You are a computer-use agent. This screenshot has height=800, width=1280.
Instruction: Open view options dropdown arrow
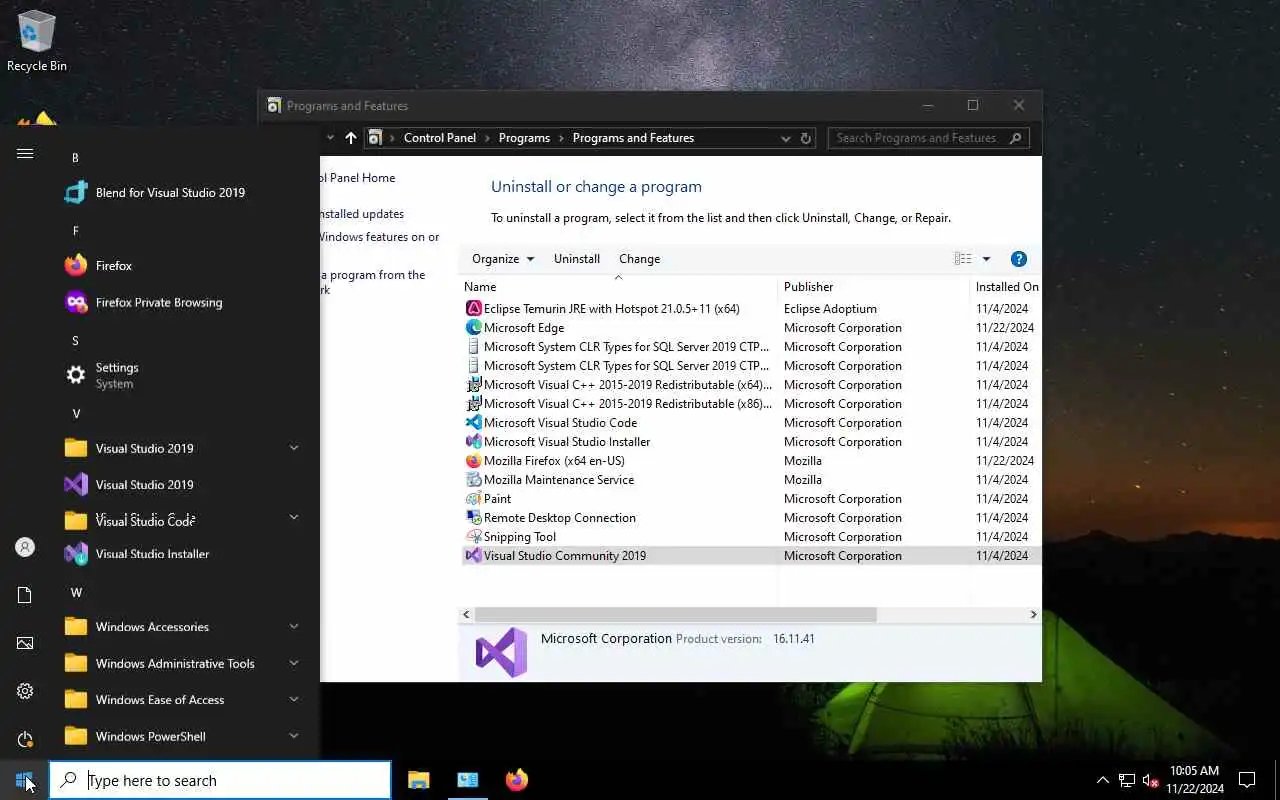pyautogui.click(x=986, y=259)
